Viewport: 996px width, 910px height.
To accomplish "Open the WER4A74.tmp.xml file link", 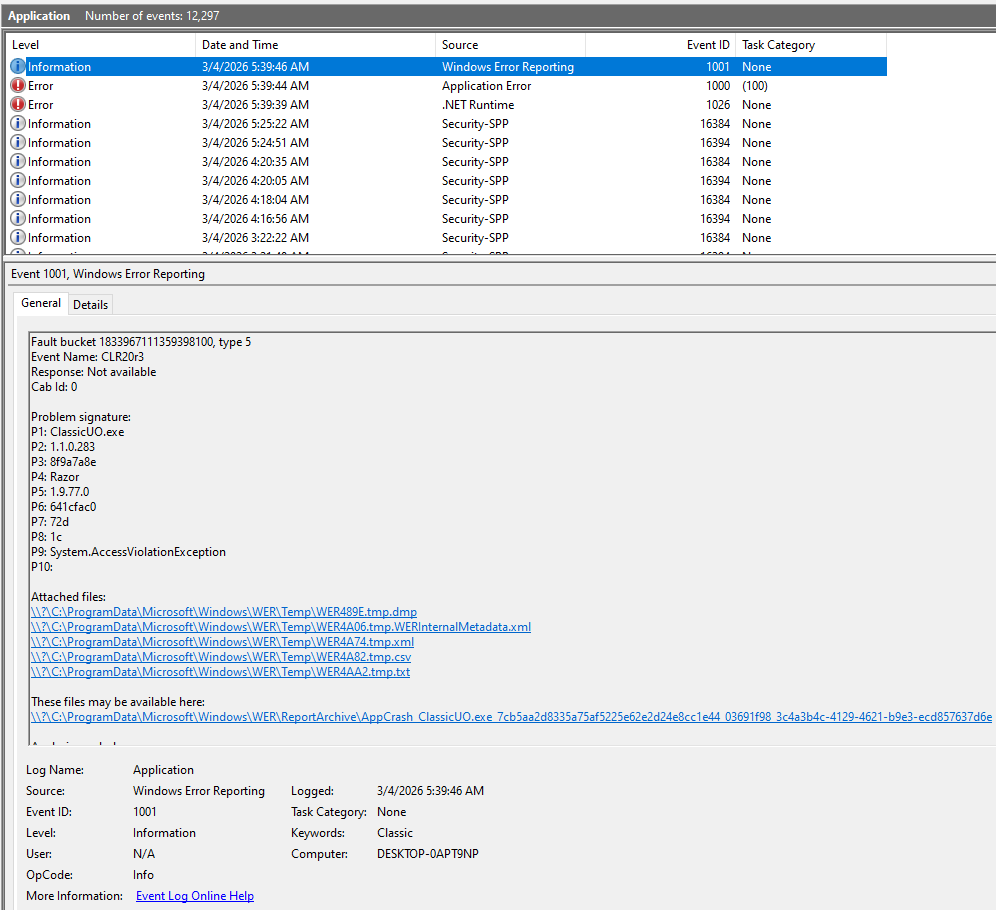I will click(222, 642).
